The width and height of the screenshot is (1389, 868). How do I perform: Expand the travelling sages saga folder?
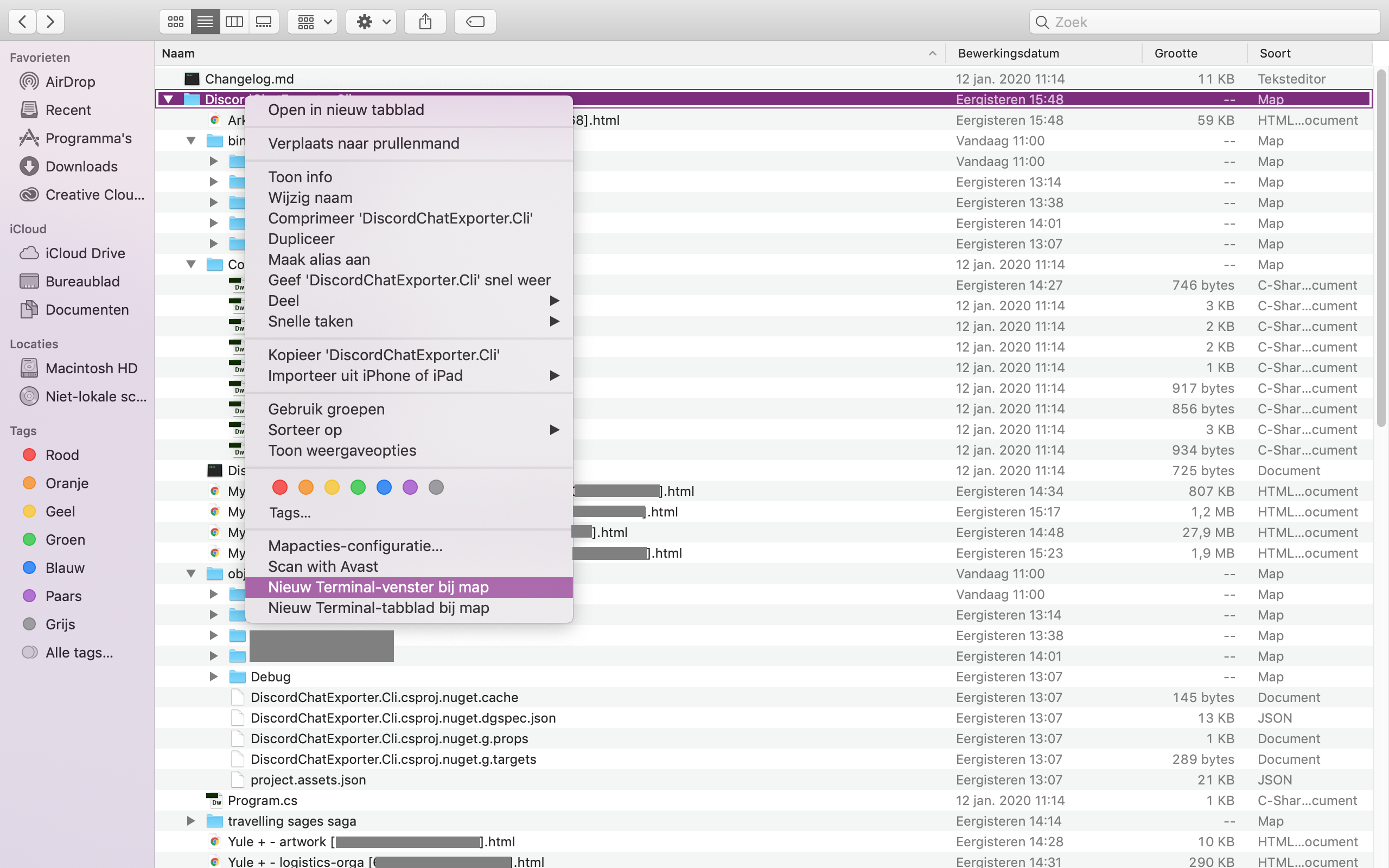tap(190, 821)
